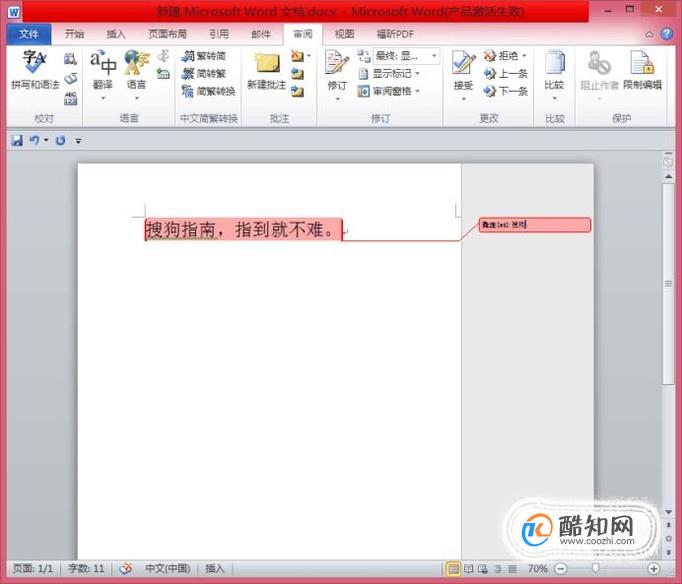Click the delete comment icon
The image size is (682, 584).
[x=298, y=56]
